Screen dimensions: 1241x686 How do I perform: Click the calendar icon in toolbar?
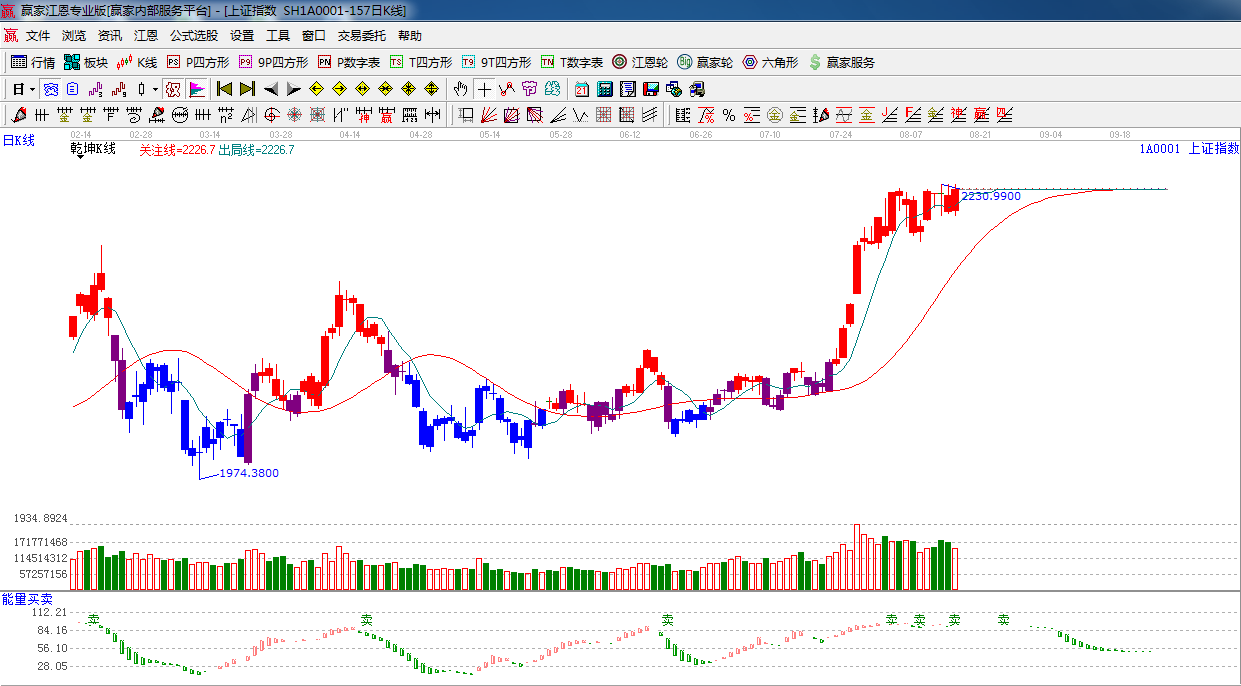point(581,89)
